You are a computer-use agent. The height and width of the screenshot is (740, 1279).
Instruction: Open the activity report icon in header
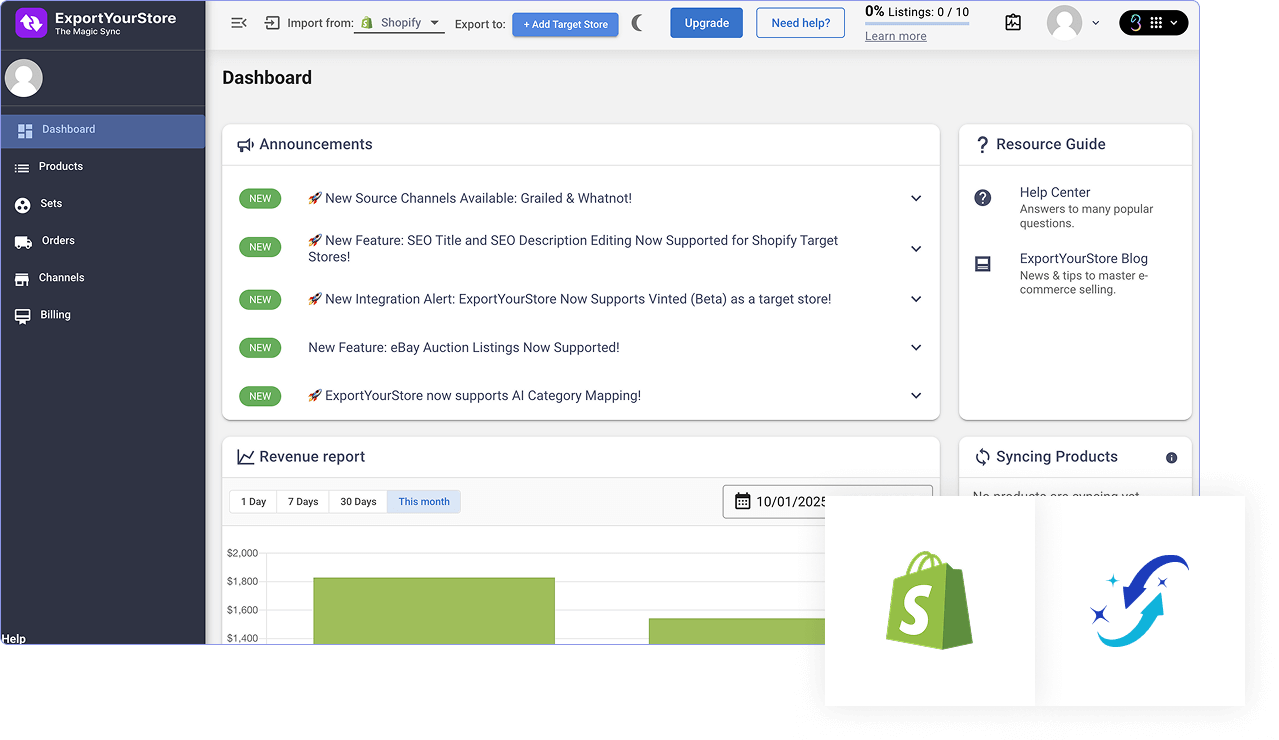pos(1013,23)
